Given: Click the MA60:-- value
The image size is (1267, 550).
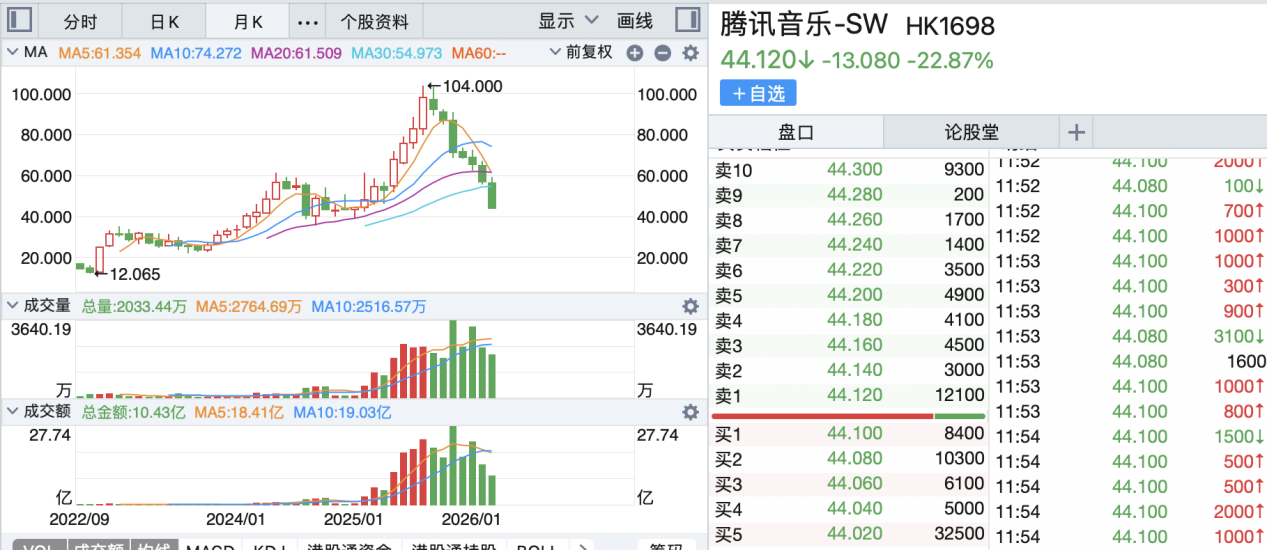Looking at the screenshot, I should point(478,53).
